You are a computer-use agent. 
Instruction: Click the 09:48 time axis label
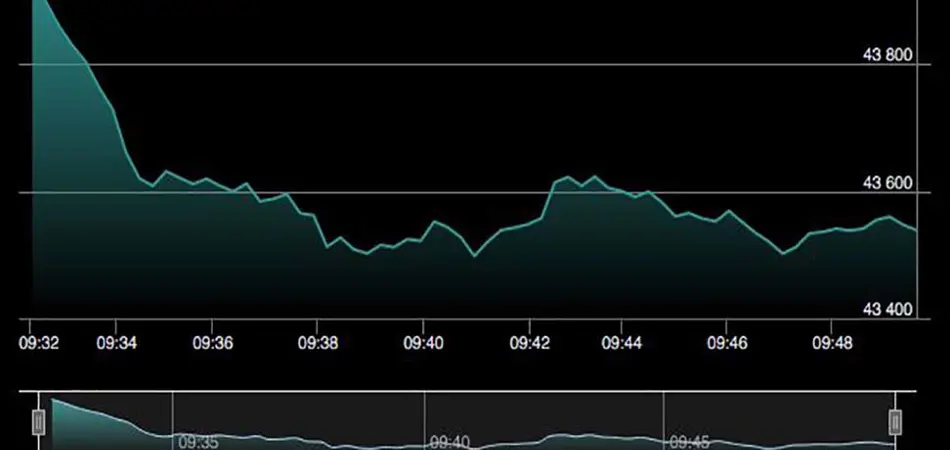[x=832, y=343]
